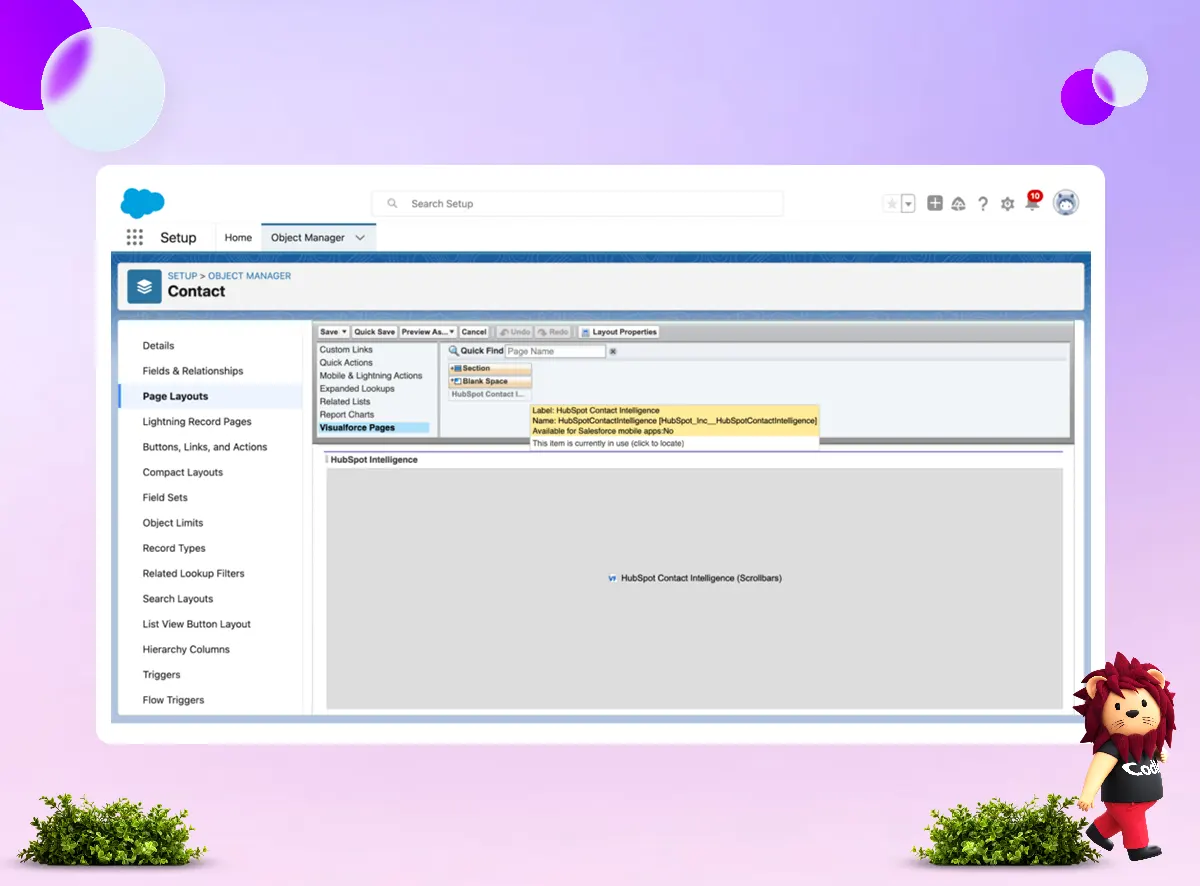
Task: Select the Object Manager tab
Action: pyautogui.click(x=308, y=238)
